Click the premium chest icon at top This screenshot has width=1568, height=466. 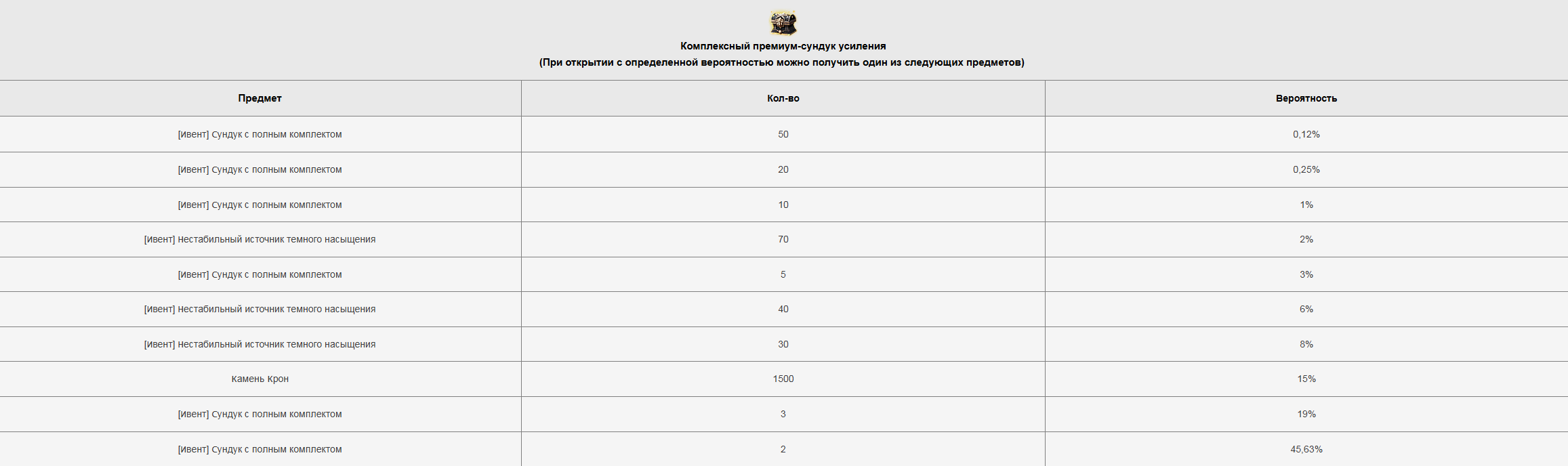(x=783, y=23)
